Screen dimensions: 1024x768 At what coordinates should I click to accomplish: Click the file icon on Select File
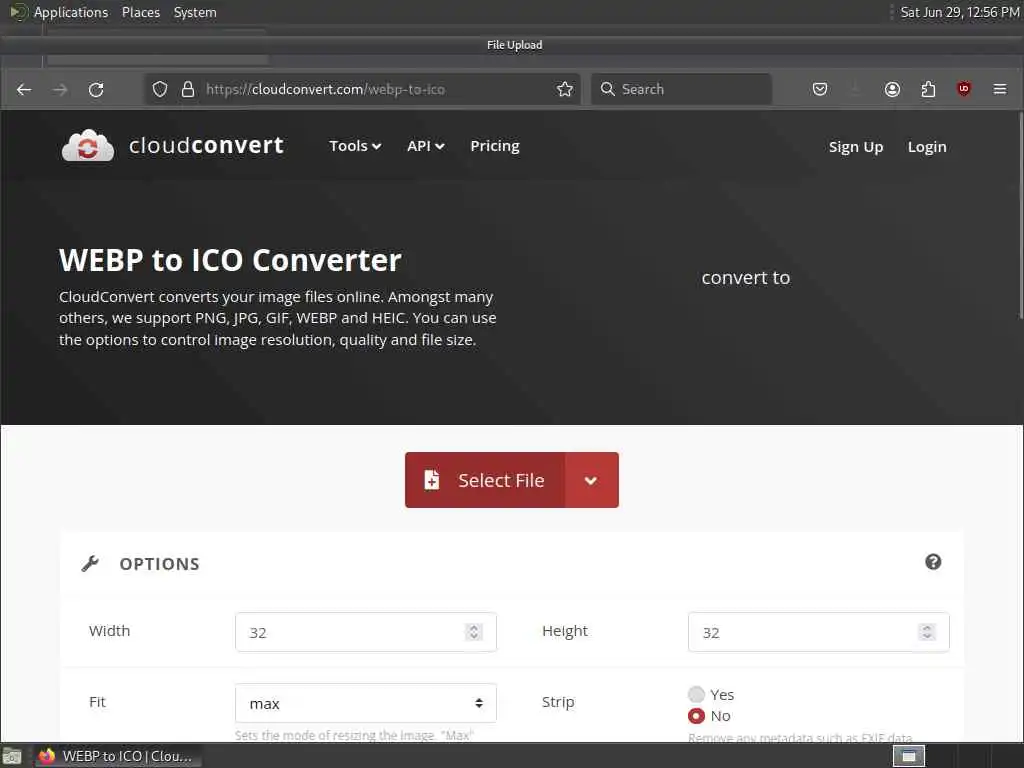(x=432, y=480)
